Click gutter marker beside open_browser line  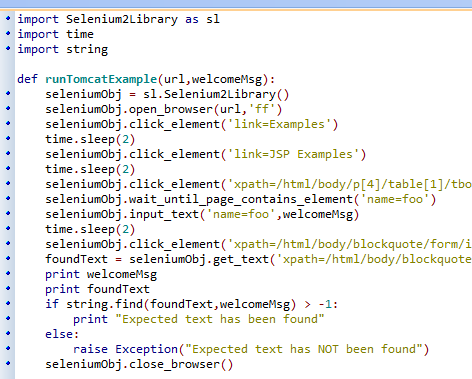coord(8,108)
